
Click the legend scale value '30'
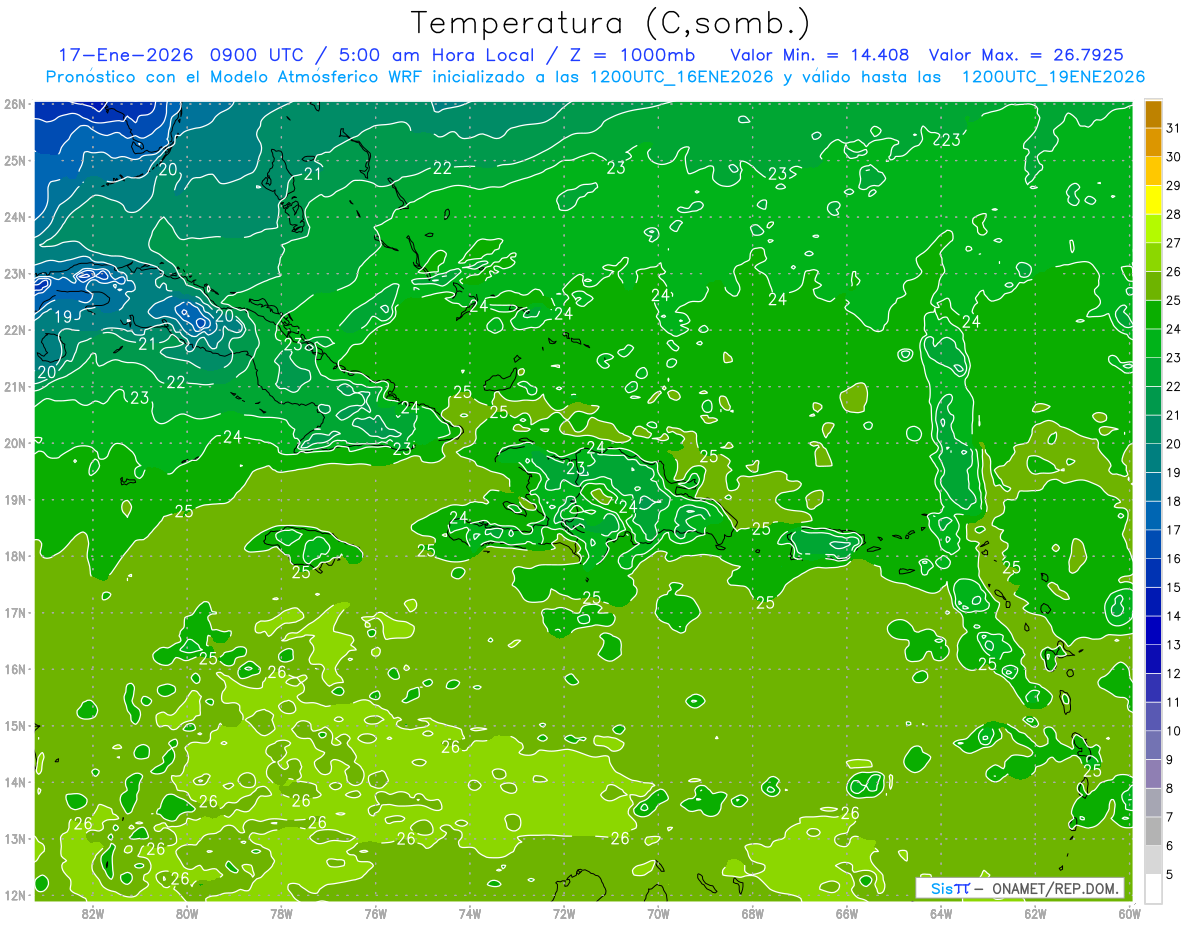[1174, 157]
